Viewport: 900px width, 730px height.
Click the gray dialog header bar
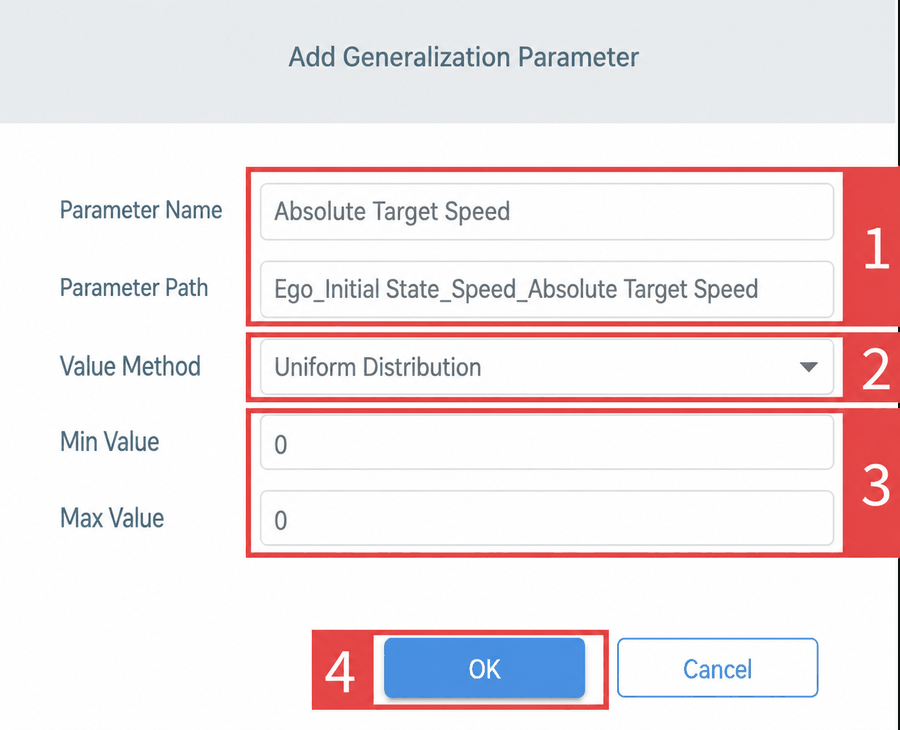[449, 61]
